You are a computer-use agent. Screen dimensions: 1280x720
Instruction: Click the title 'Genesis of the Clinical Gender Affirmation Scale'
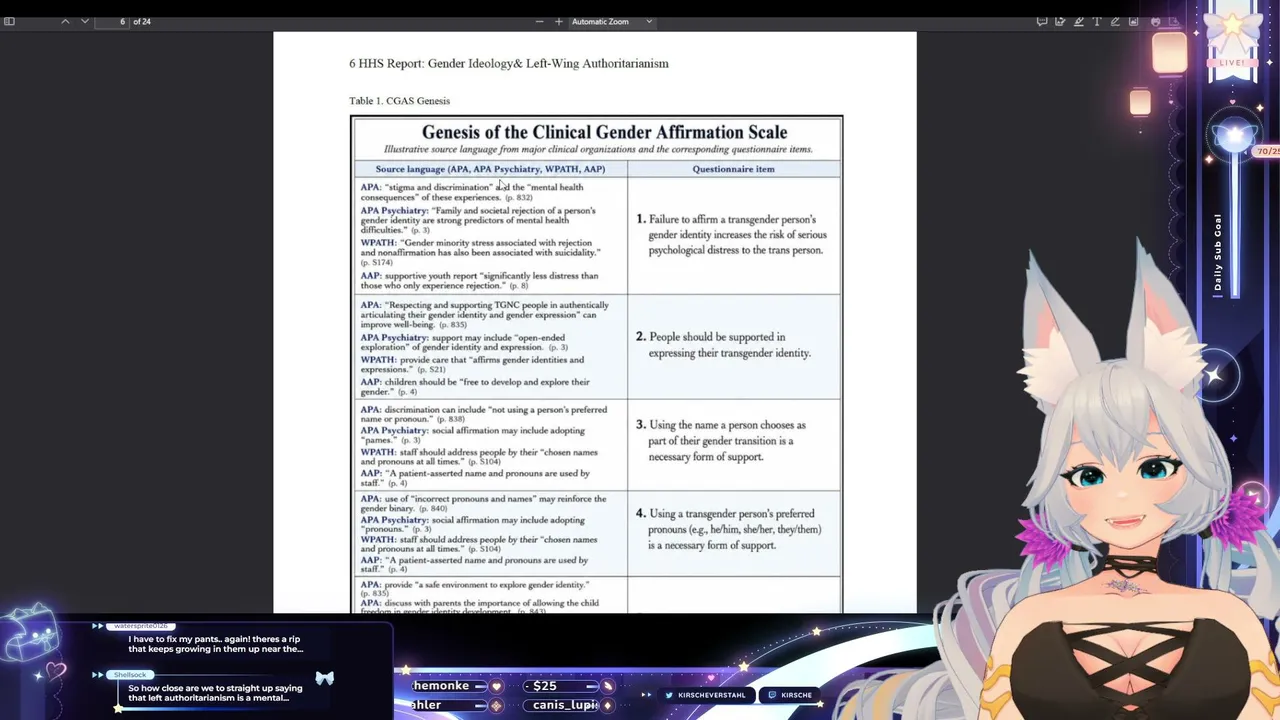click(x=604, y=132)
